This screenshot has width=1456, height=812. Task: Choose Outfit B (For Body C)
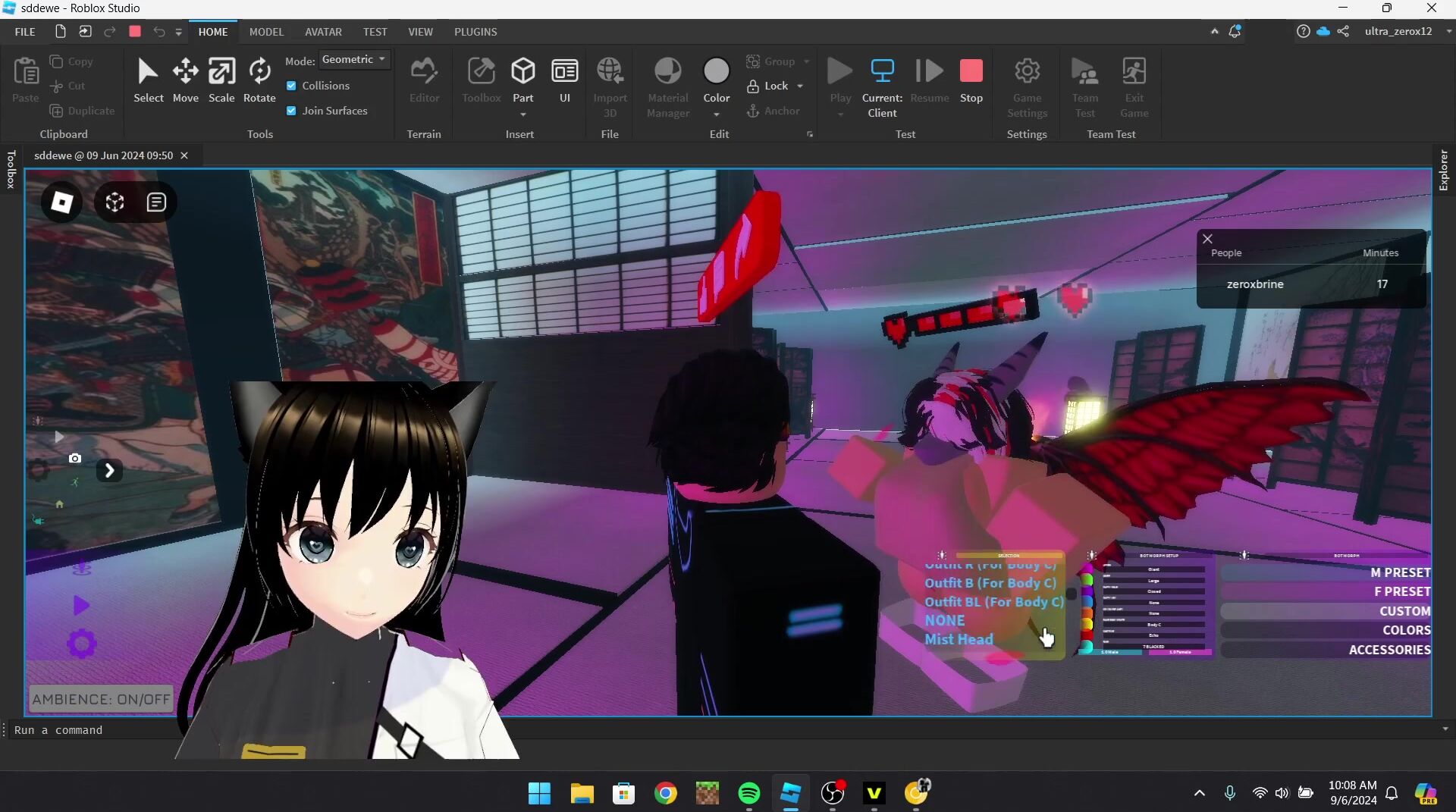(990, 583)
